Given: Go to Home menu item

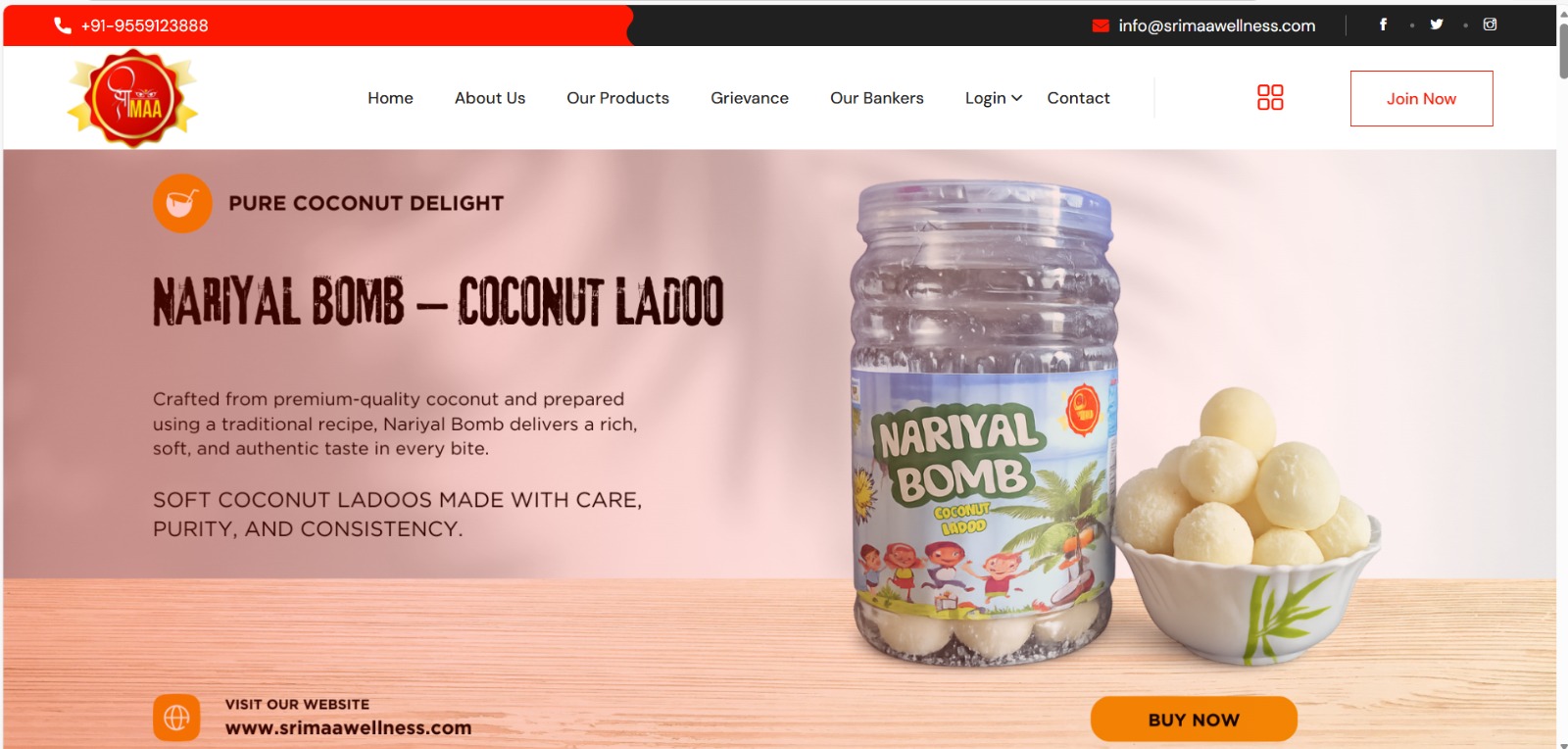Looking at the screenshot, I should (x=390, y=98).
